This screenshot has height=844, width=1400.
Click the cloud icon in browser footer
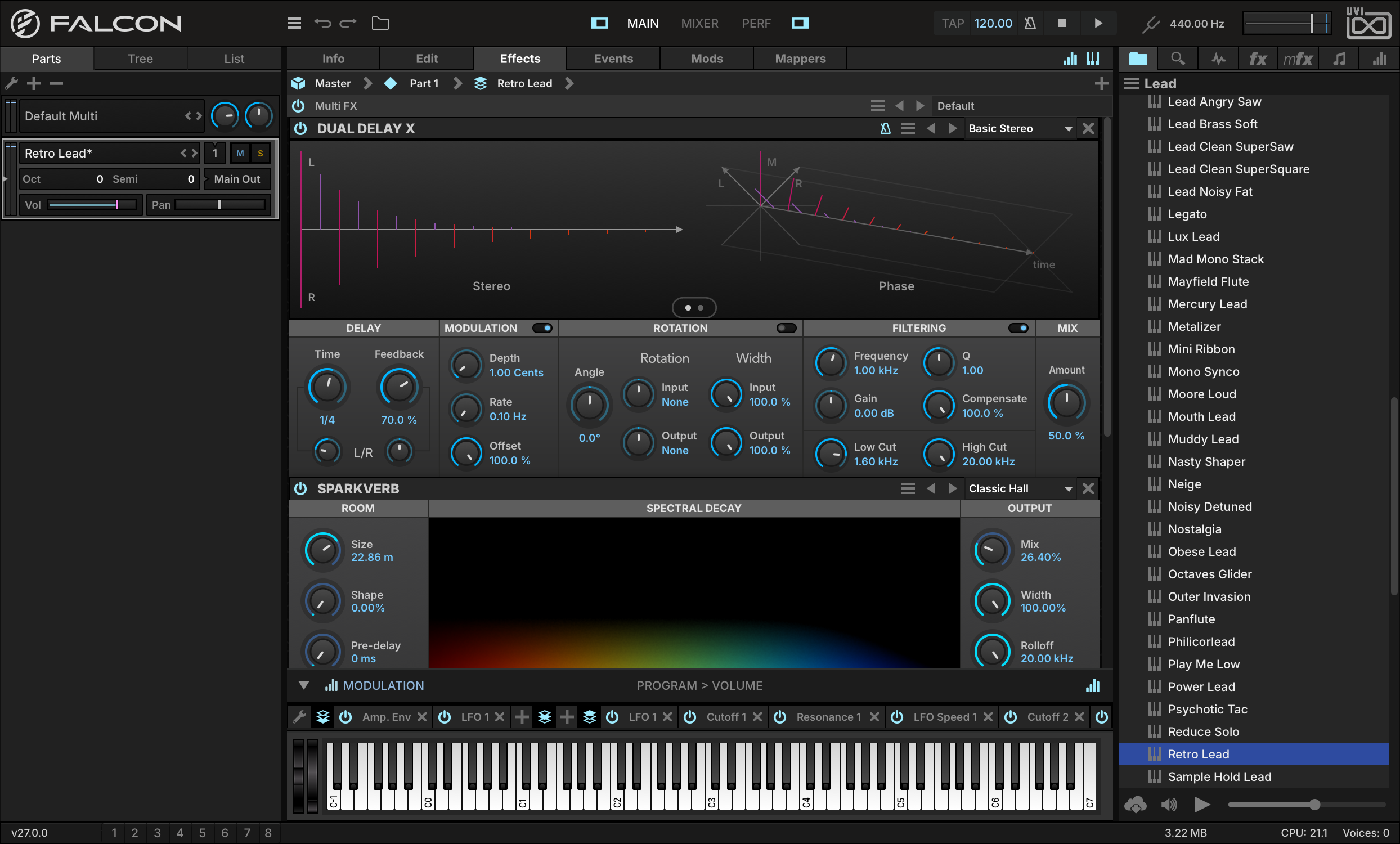[x=1135, y=804]
